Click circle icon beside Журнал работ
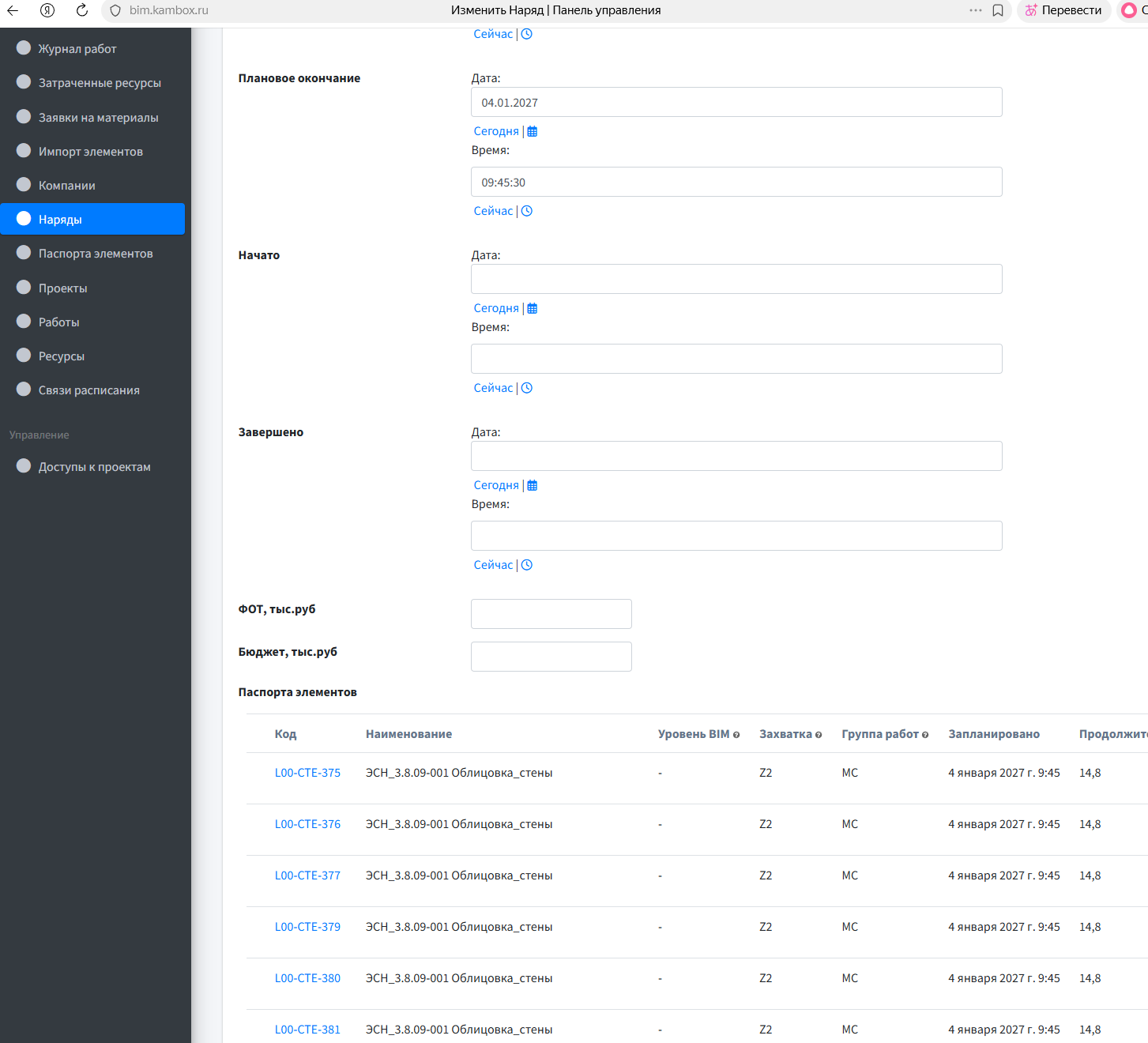Viewport: 1148px width, 1043px height. pos(24,47)
